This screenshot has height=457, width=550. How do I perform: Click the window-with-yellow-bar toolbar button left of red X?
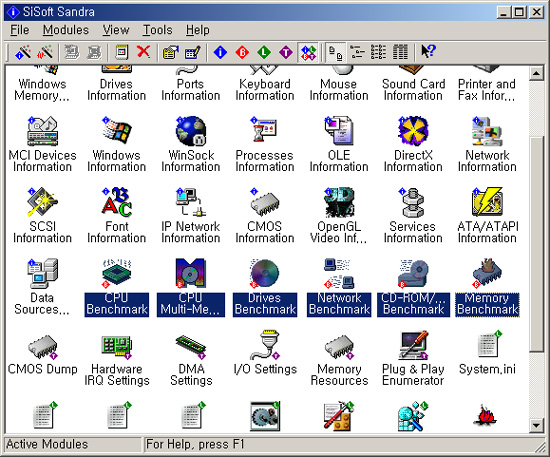coord(121,52)
